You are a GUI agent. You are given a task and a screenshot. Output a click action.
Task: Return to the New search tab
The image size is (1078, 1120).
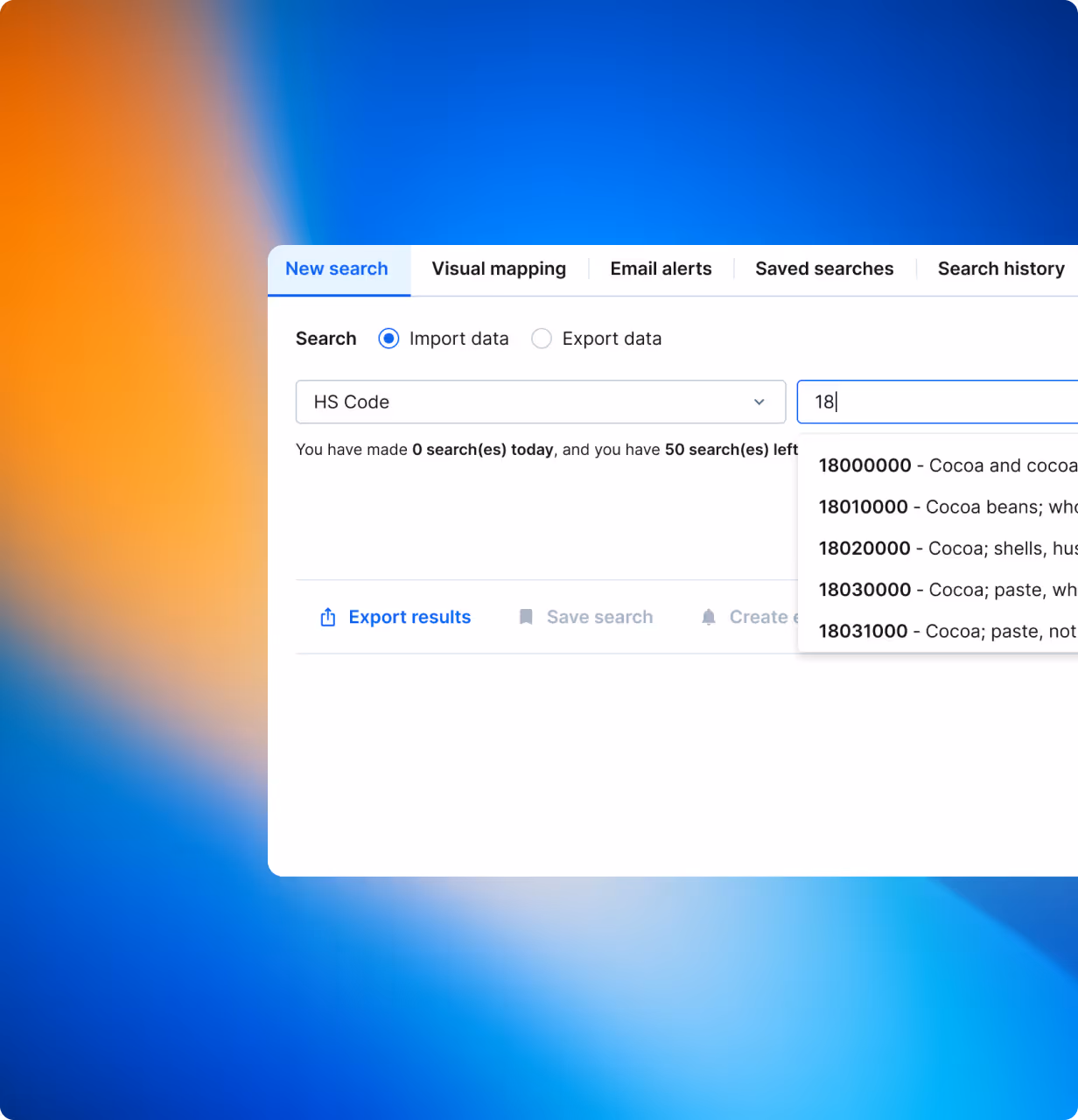tap(337, 269)
